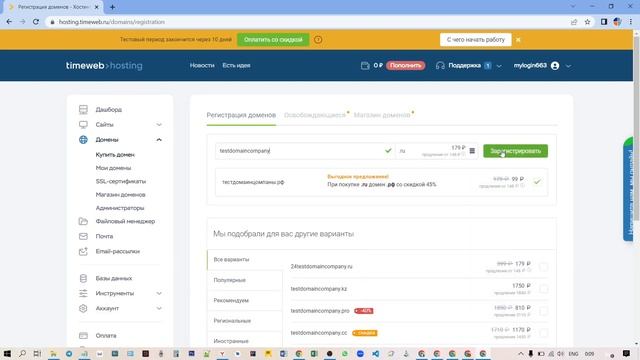This screenshot has height=360, width=640.
Task: Open SSL-сертификаты in sidebar
Action: click(x=121, y=181)
